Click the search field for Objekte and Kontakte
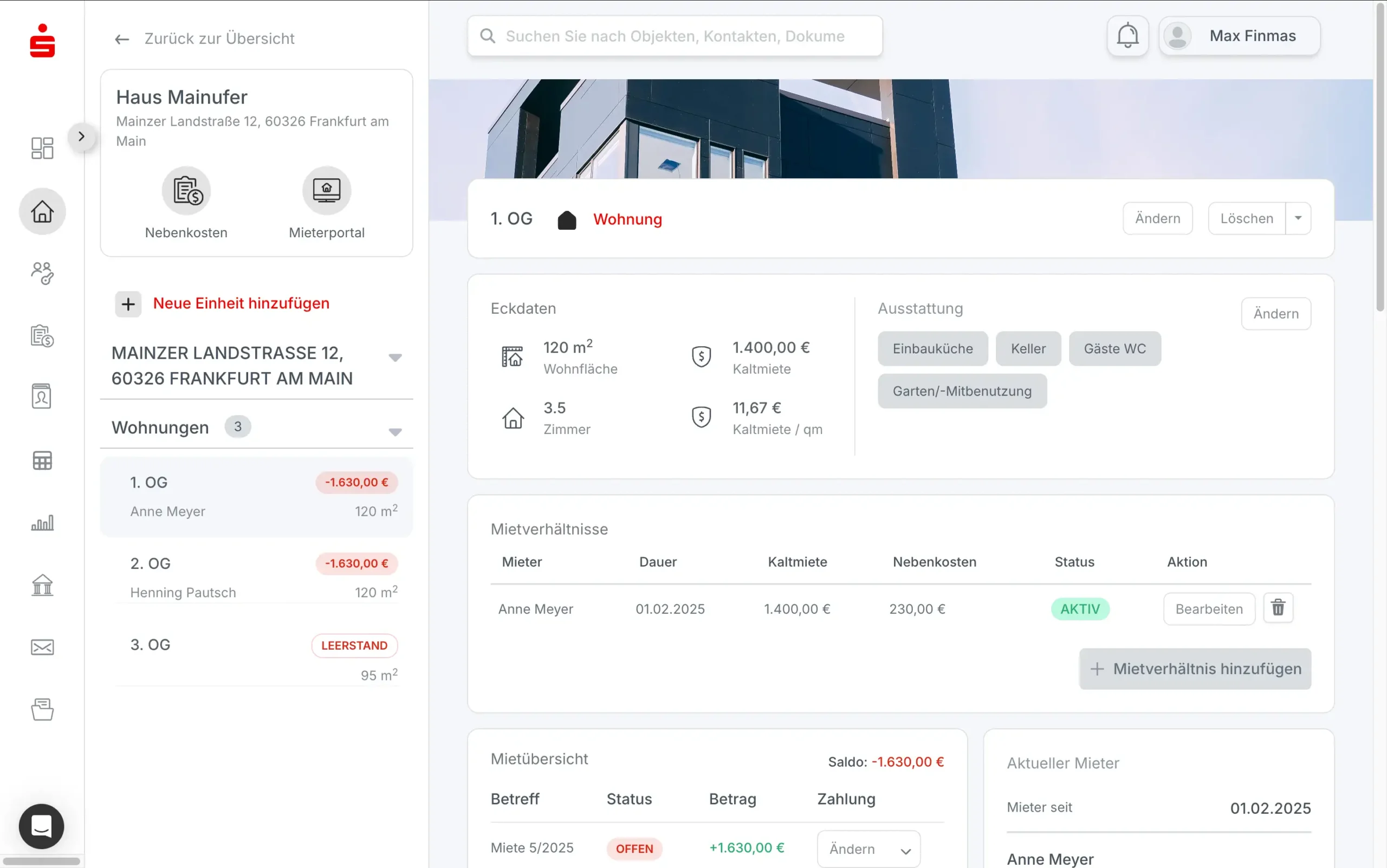Viewport: 1387px width, 868px height. 675,36
